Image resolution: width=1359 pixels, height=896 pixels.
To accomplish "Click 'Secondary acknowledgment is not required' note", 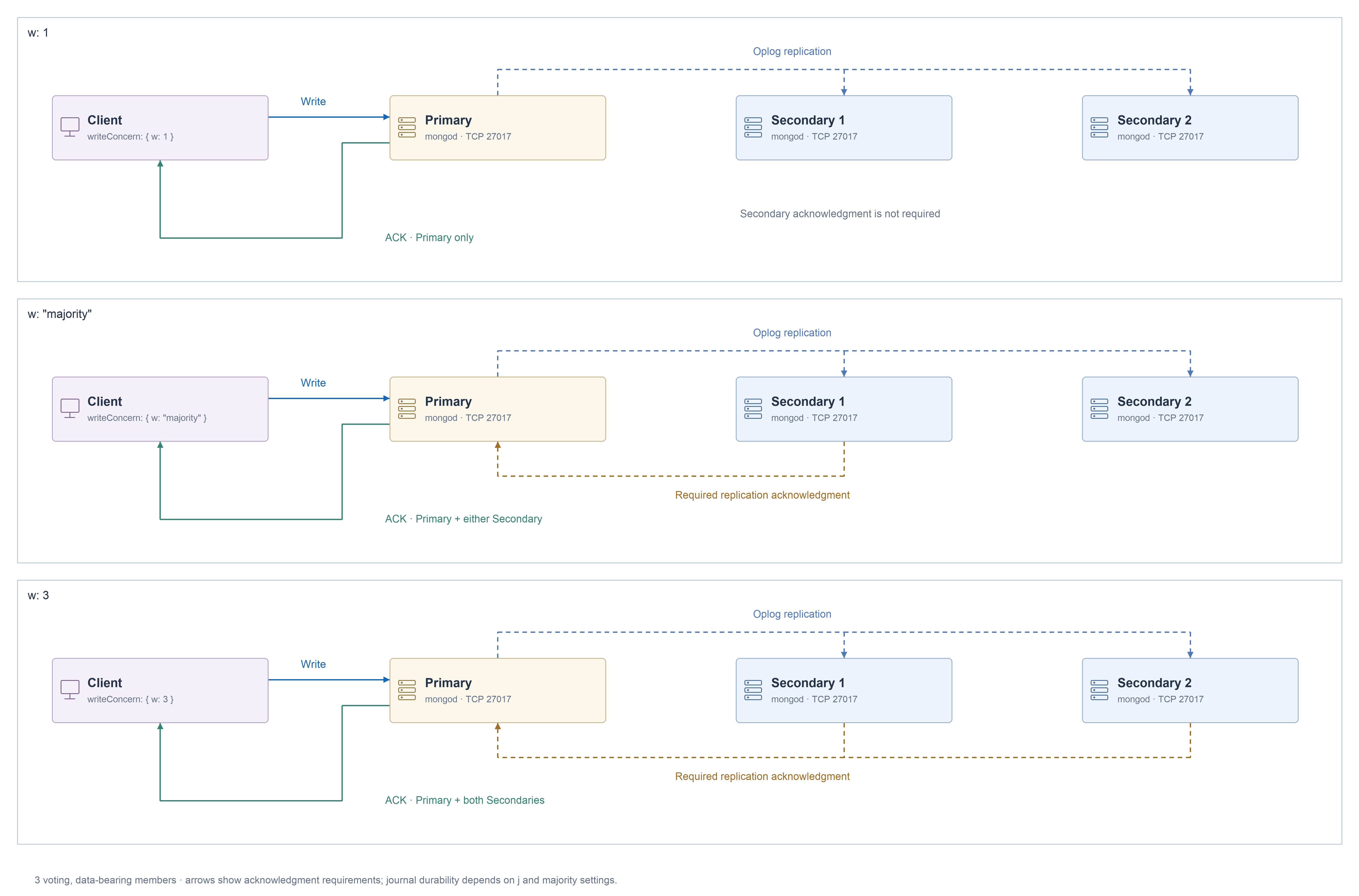I will 840,214.
